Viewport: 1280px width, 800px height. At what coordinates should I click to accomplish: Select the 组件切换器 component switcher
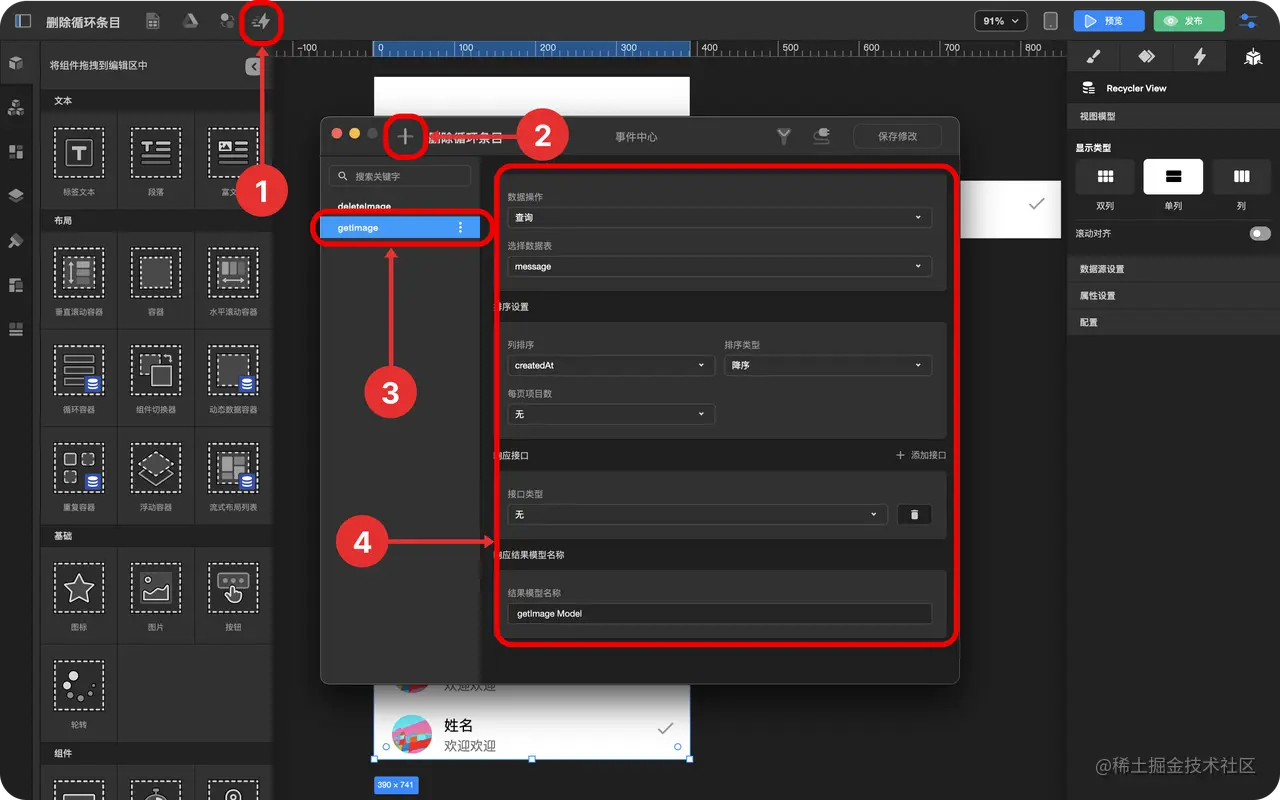(156, 378)
